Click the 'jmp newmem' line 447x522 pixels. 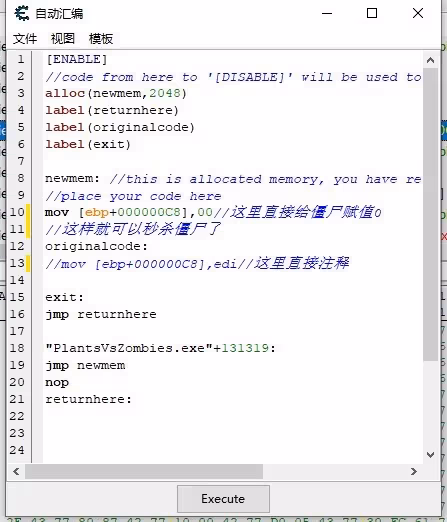85,366
